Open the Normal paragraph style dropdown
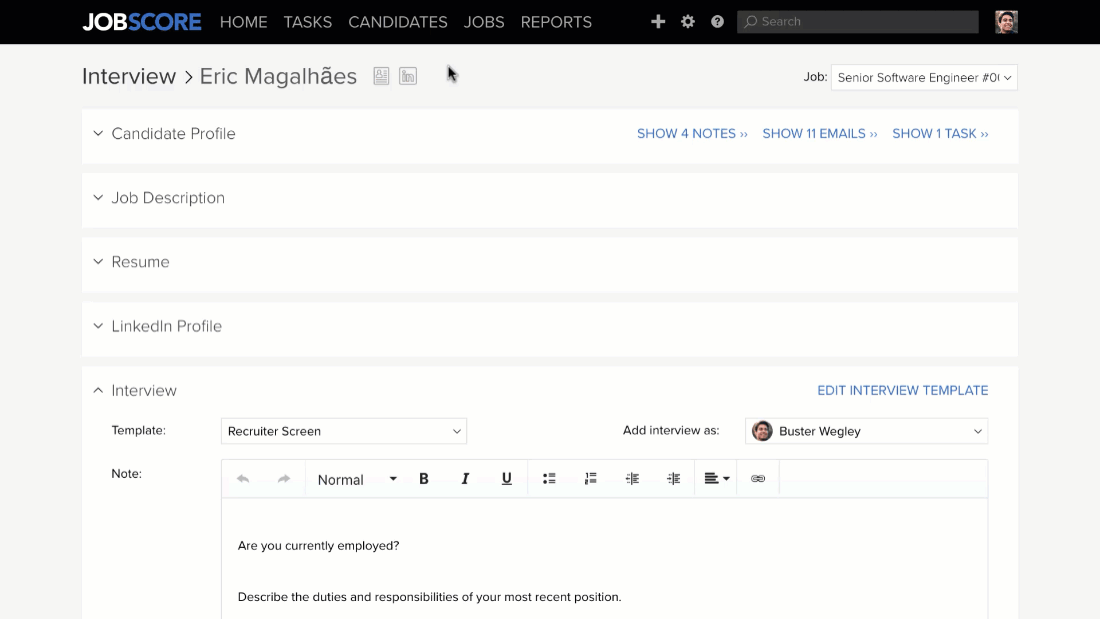This screenshot has width=1100, height=619. 356,479
